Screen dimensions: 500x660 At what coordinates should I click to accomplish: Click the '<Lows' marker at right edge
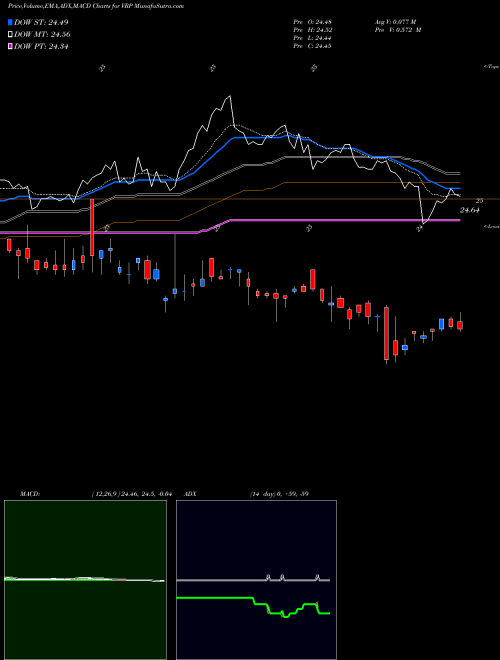[x=491, y=226]
